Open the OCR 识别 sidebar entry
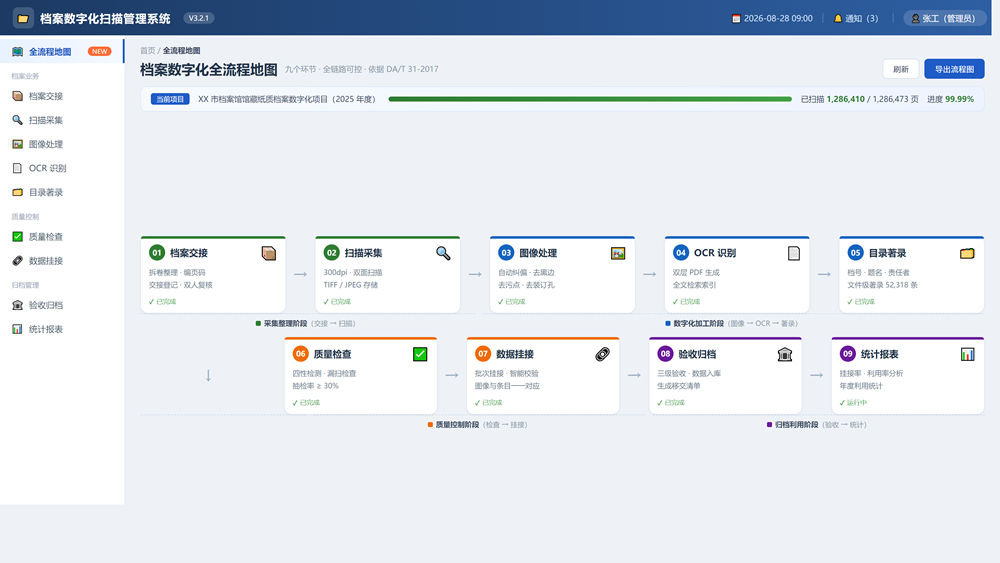This screenshot has width=1000, height=563. point(62,168)
